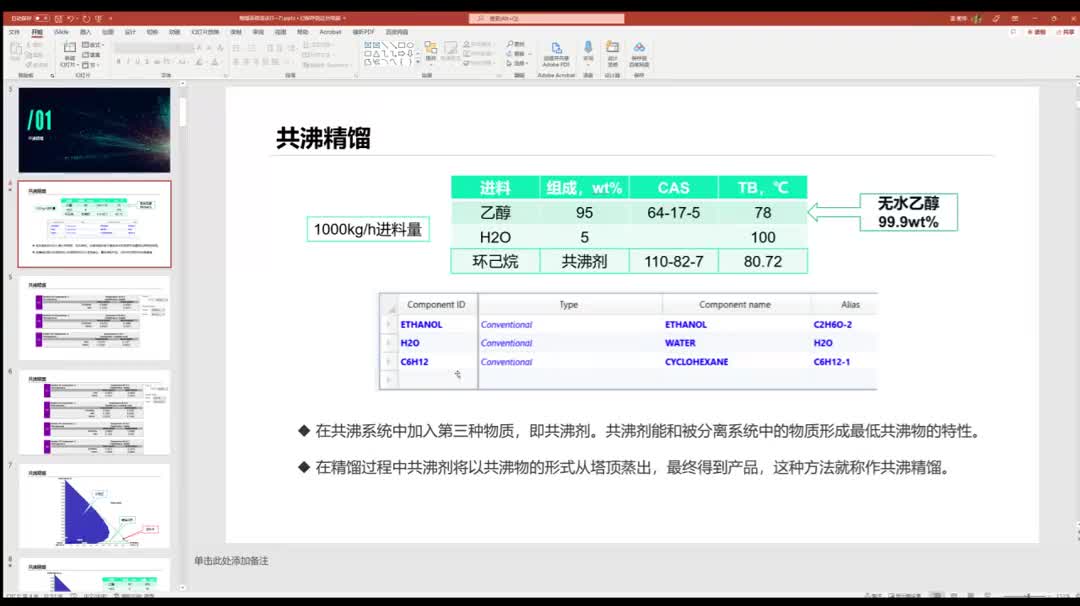The width and height of the screenshot is (1080, 606).
Task: Open the 文件 File tab
Action: (x=14, y=32)
